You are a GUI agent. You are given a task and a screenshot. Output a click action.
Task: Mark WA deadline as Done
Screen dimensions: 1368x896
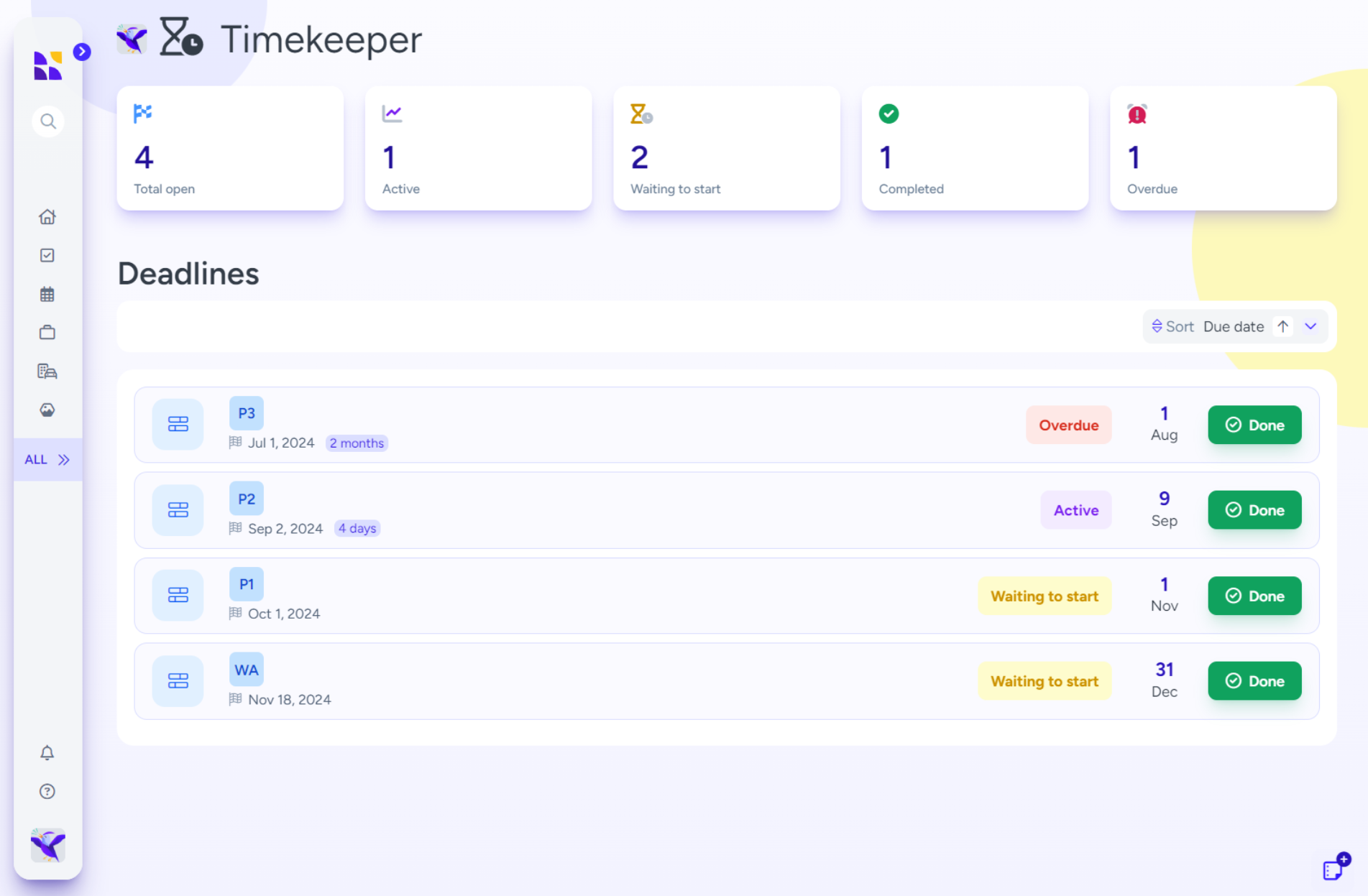tap(1254, 680)
